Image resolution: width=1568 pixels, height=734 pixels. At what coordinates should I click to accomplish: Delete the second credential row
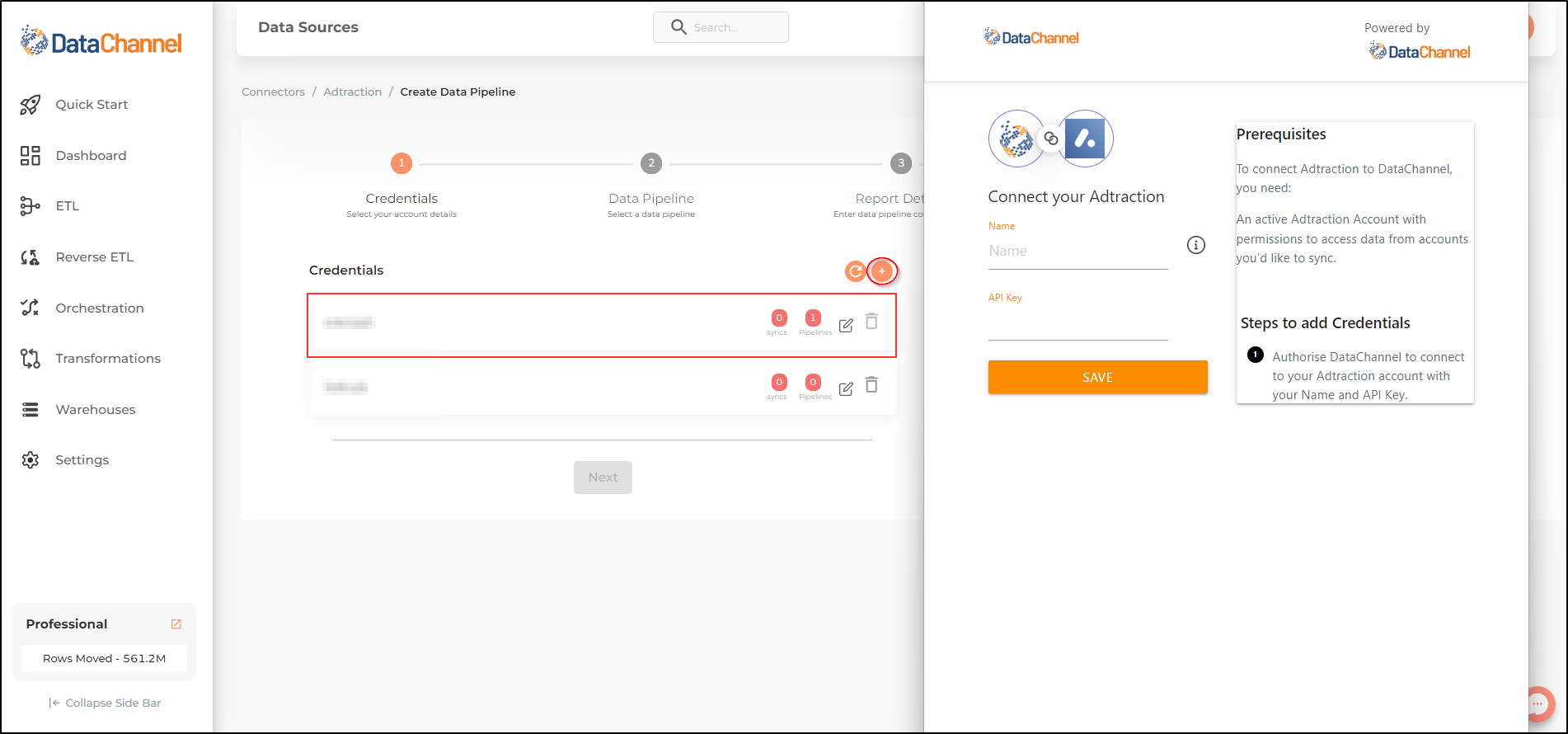[x=871, y=385]
